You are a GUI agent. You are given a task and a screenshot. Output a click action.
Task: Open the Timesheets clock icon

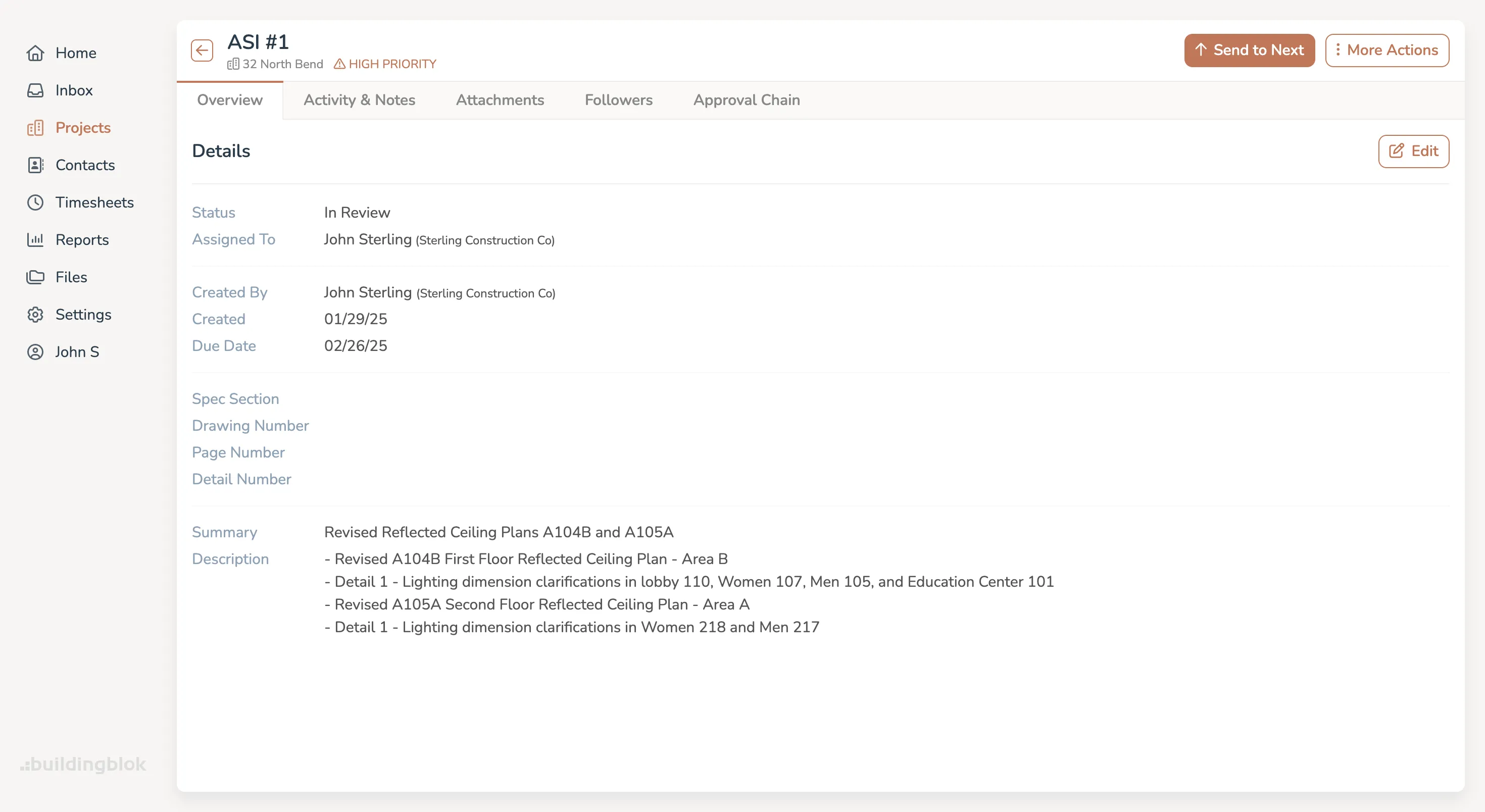point(35,202)
